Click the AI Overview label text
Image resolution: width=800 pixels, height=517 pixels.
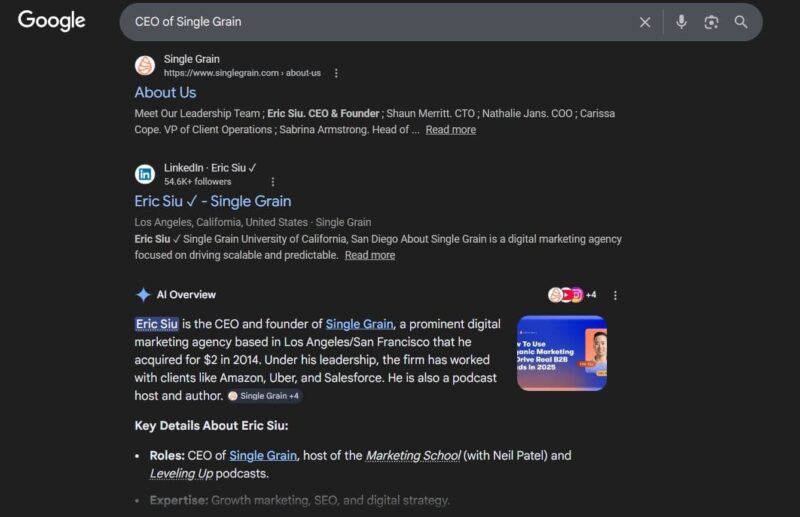coord(186,294)
